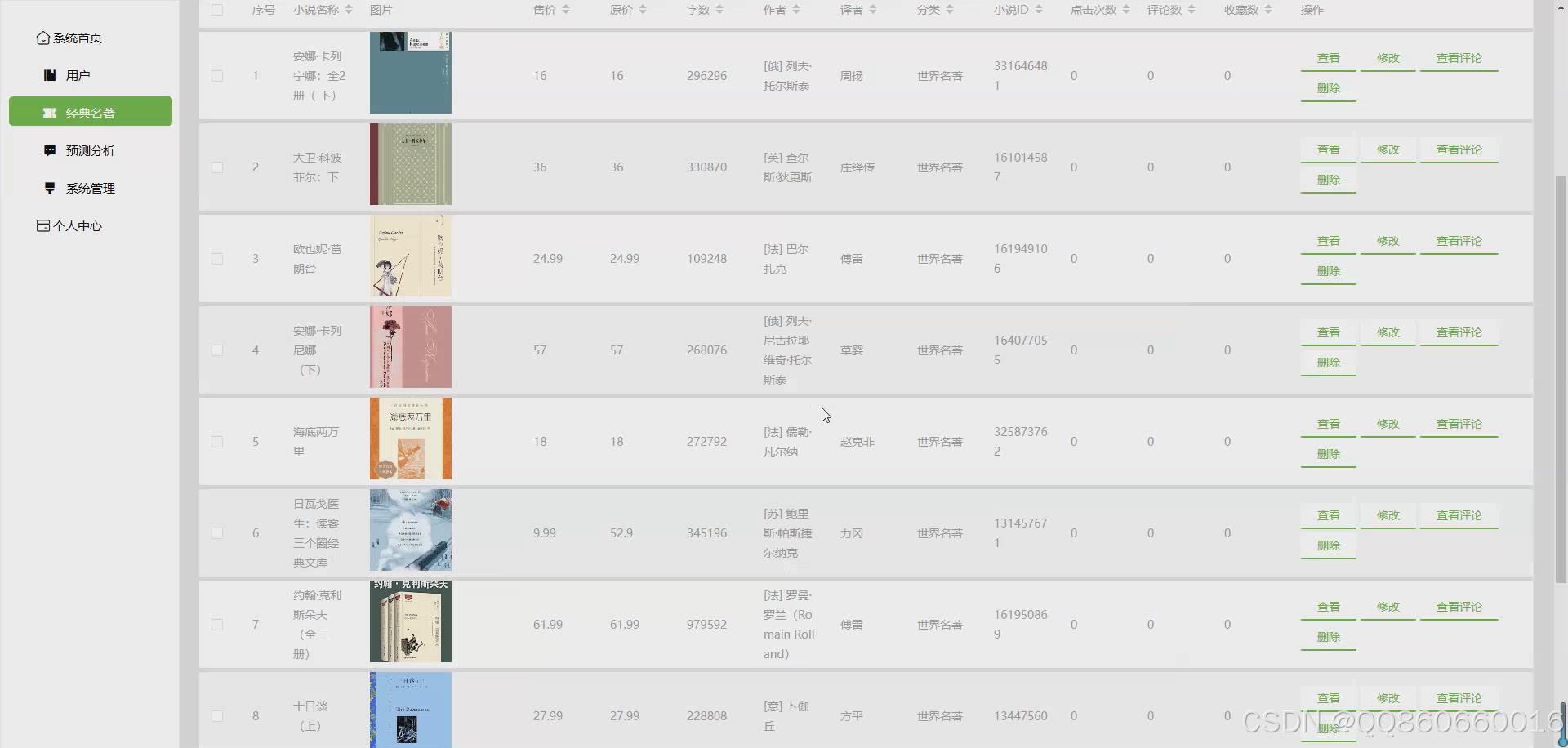Viewport: 1568px width, 748px height.
Task: Check the checkbox for row 7 约翰·克利斯朵夫
Action: (x=217, y=625)
